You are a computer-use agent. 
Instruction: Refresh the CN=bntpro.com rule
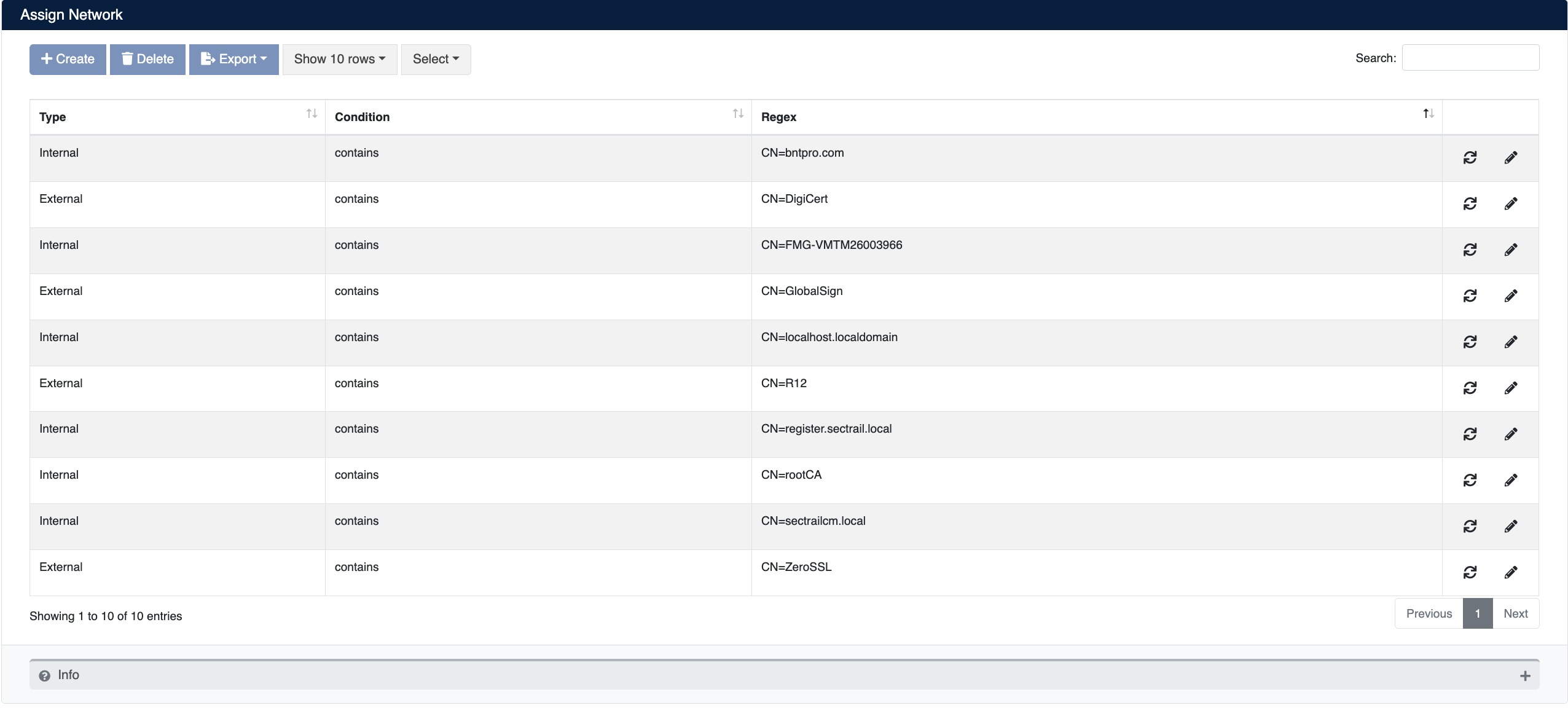pos(1470,158)
